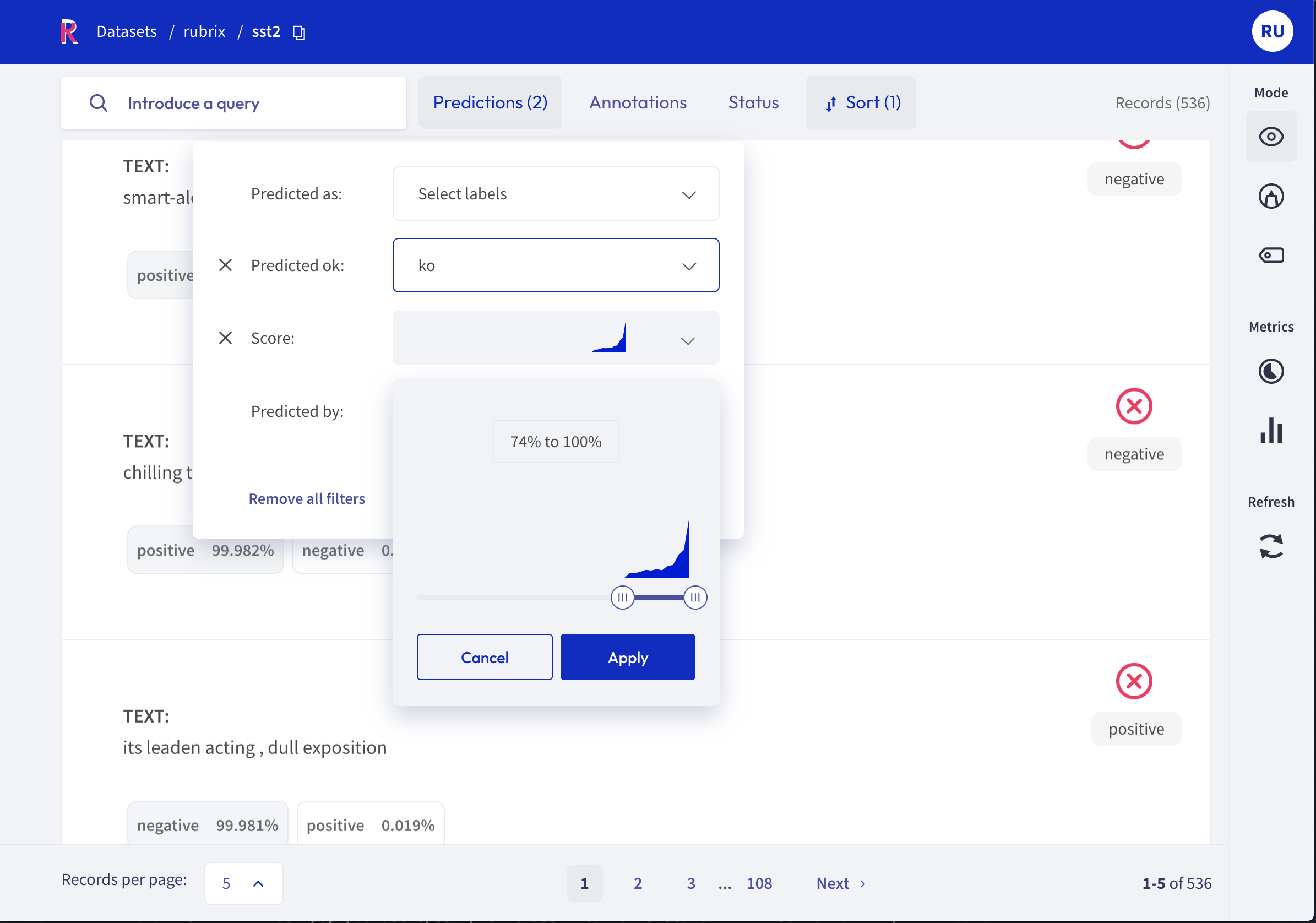The image size is (1316, 923).
Task: Open the Records per page selector
Action: (243, 883)
